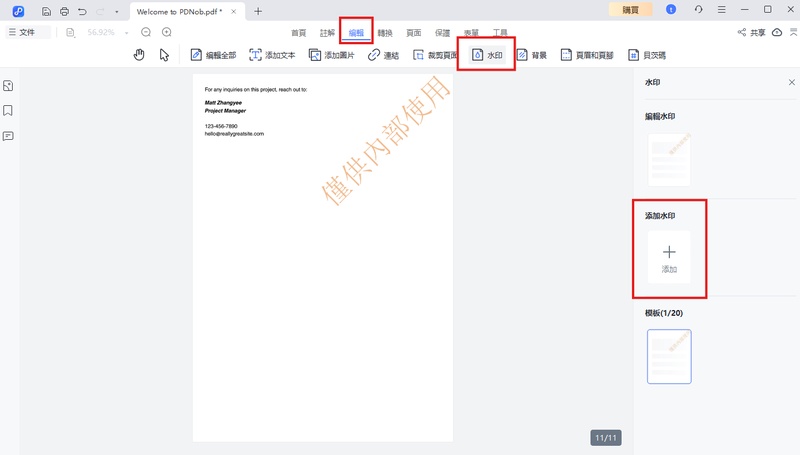Open the comments panel in left sidebar

(8, 136)
